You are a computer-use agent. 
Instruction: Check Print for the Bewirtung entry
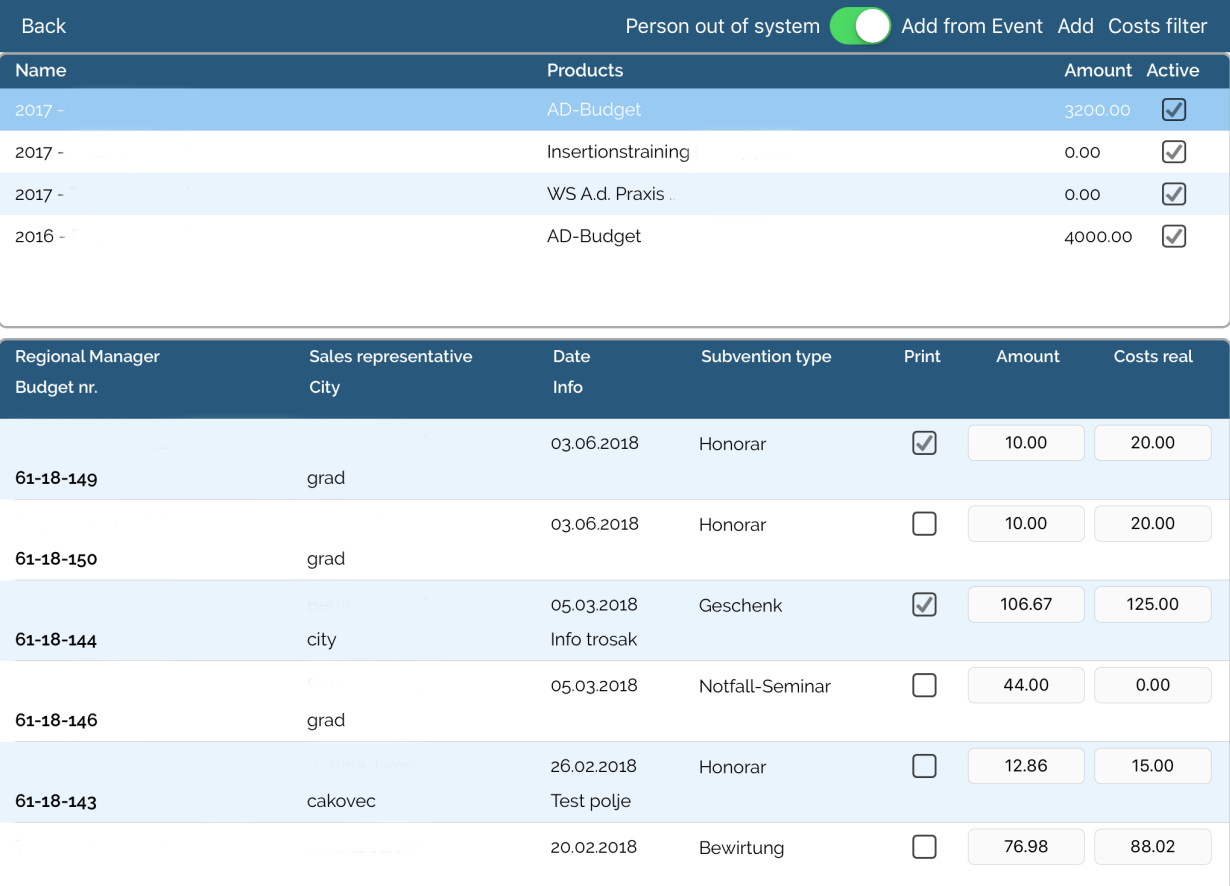[x=924, y=847]
